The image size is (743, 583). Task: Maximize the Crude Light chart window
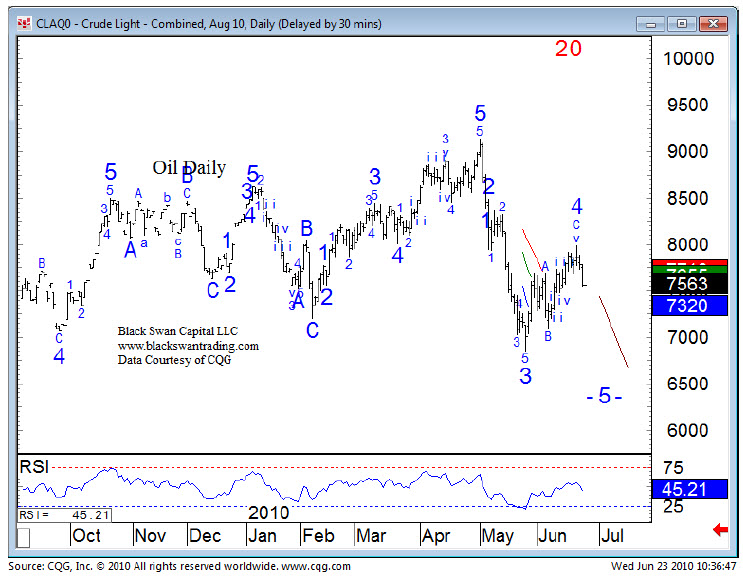(x=681, y=24)
